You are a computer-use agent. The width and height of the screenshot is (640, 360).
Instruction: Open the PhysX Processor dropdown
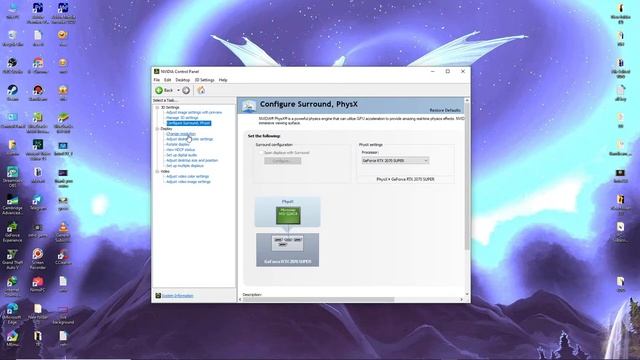(395, 160)
